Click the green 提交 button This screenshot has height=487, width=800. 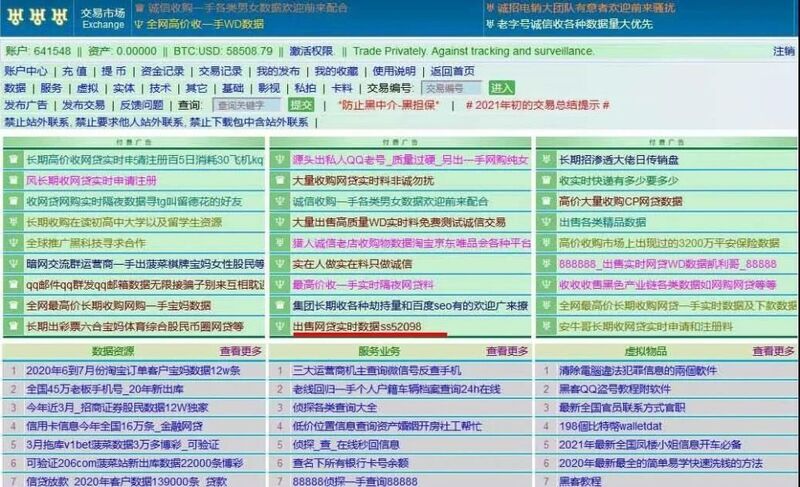click(x=301, y=105)
